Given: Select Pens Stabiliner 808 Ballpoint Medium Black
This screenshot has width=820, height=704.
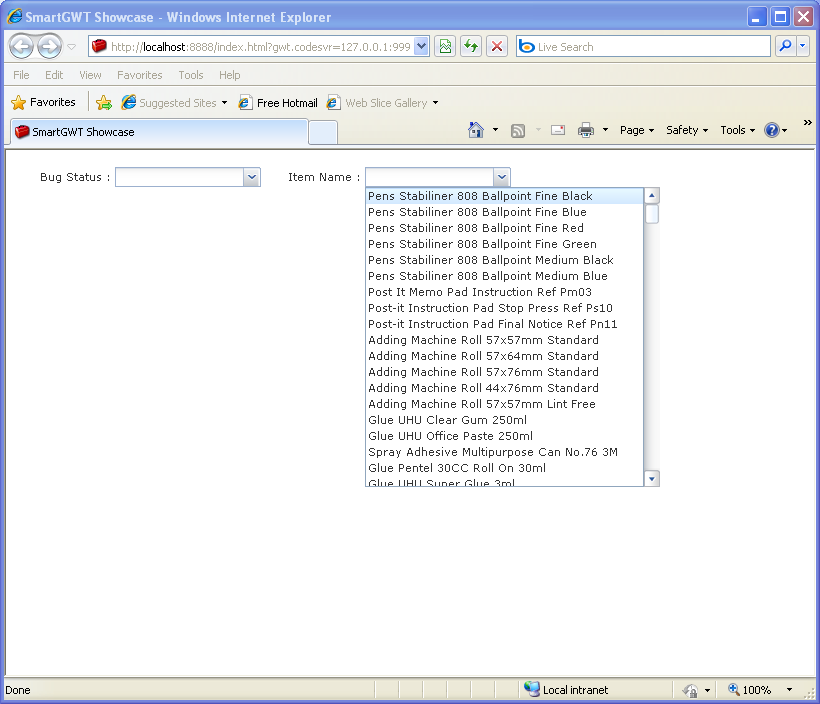Looking at the screenshot, I should [504, 260].
